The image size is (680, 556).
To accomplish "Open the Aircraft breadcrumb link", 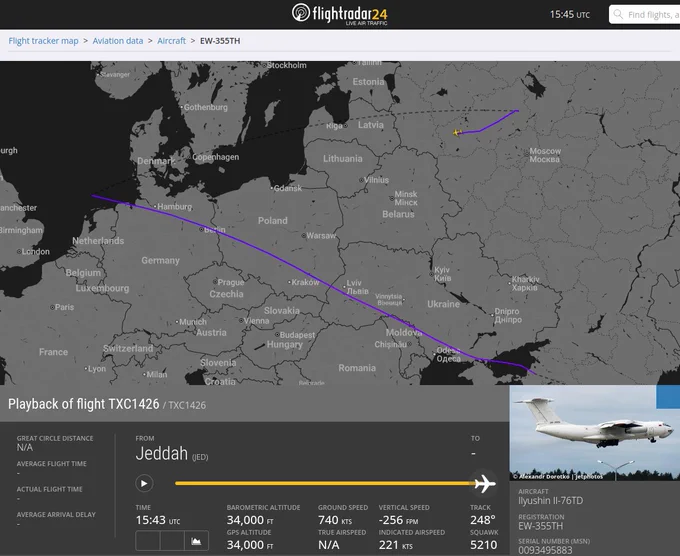I will click(171, 41).
